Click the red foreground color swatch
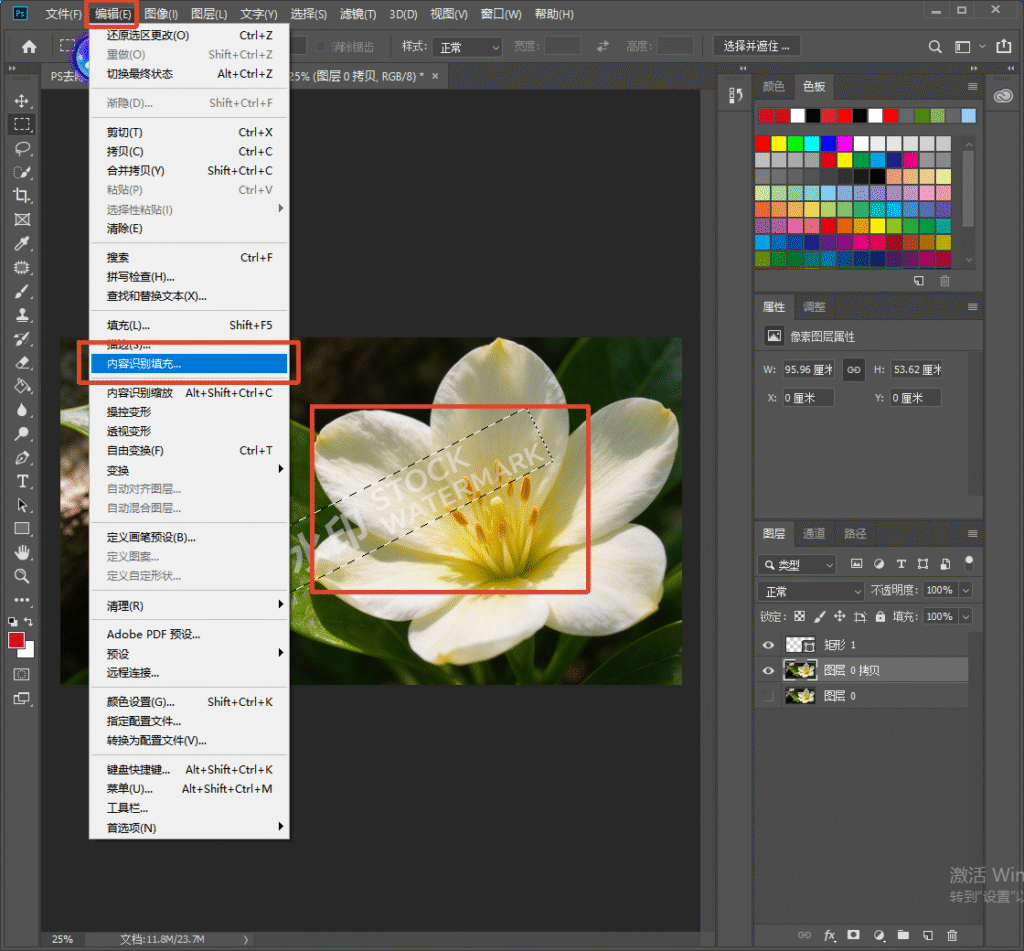This screenshot has width=1024, height=951. tap(16, 640)
